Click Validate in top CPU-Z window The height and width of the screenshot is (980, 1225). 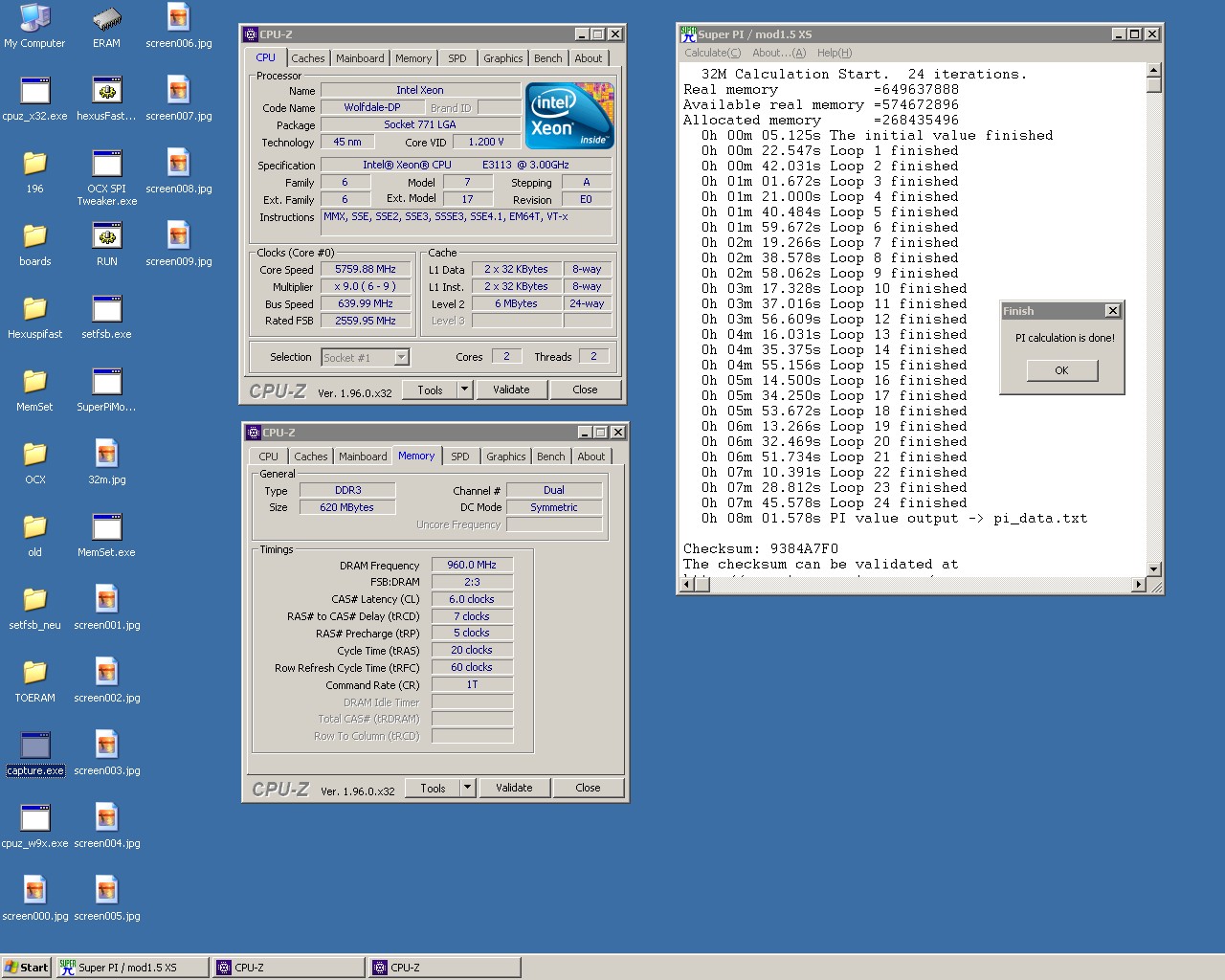pyautogui.click(x=511, y=390)
